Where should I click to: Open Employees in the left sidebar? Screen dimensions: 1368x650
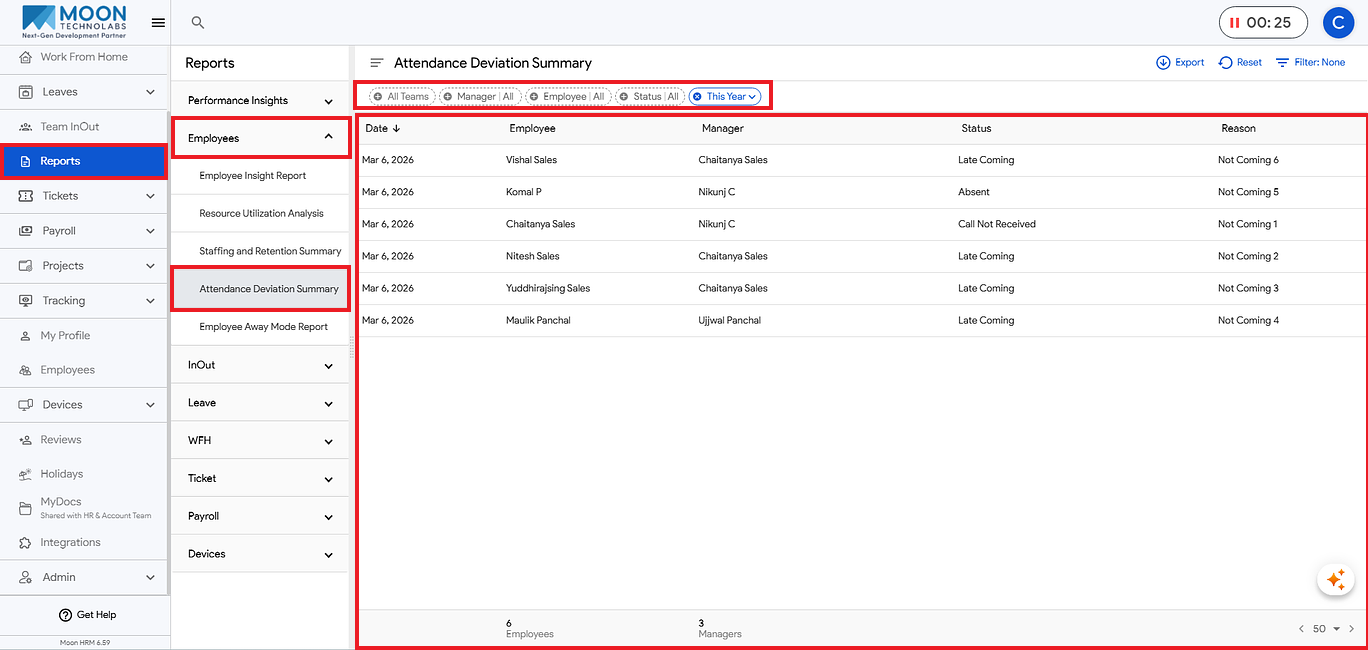coord(83,370)
